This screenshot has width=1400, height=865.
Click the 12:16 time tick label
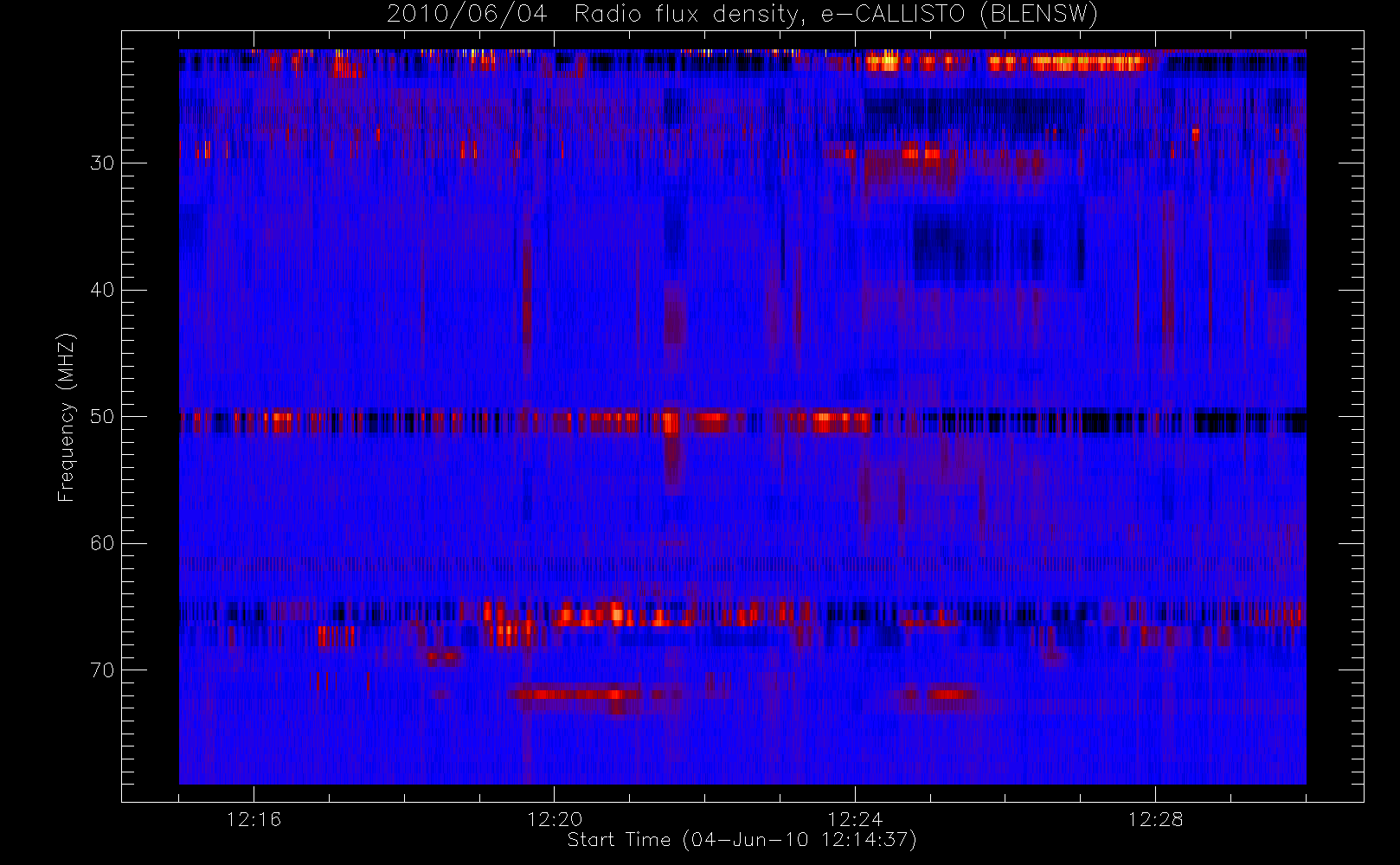(x=254, y=819)
